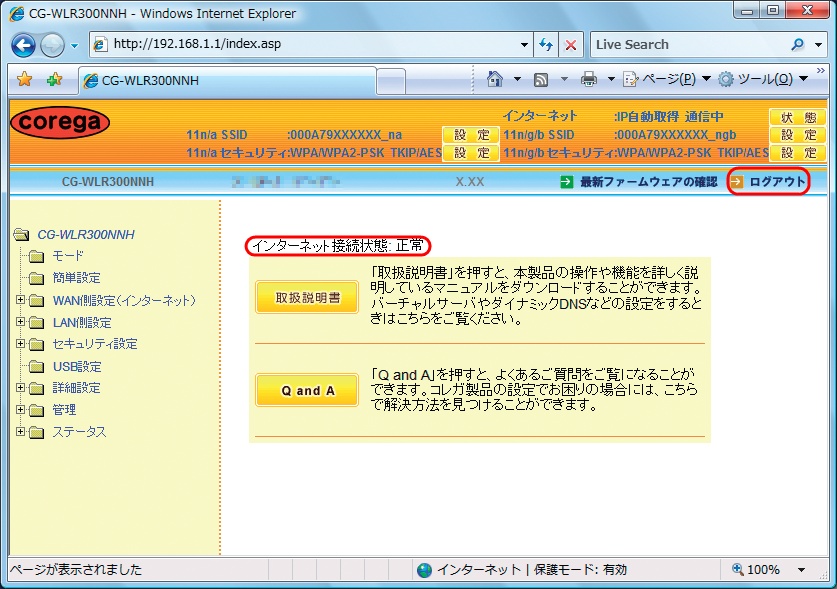Click the browser Forward arrow button

[x=52, y=45]
